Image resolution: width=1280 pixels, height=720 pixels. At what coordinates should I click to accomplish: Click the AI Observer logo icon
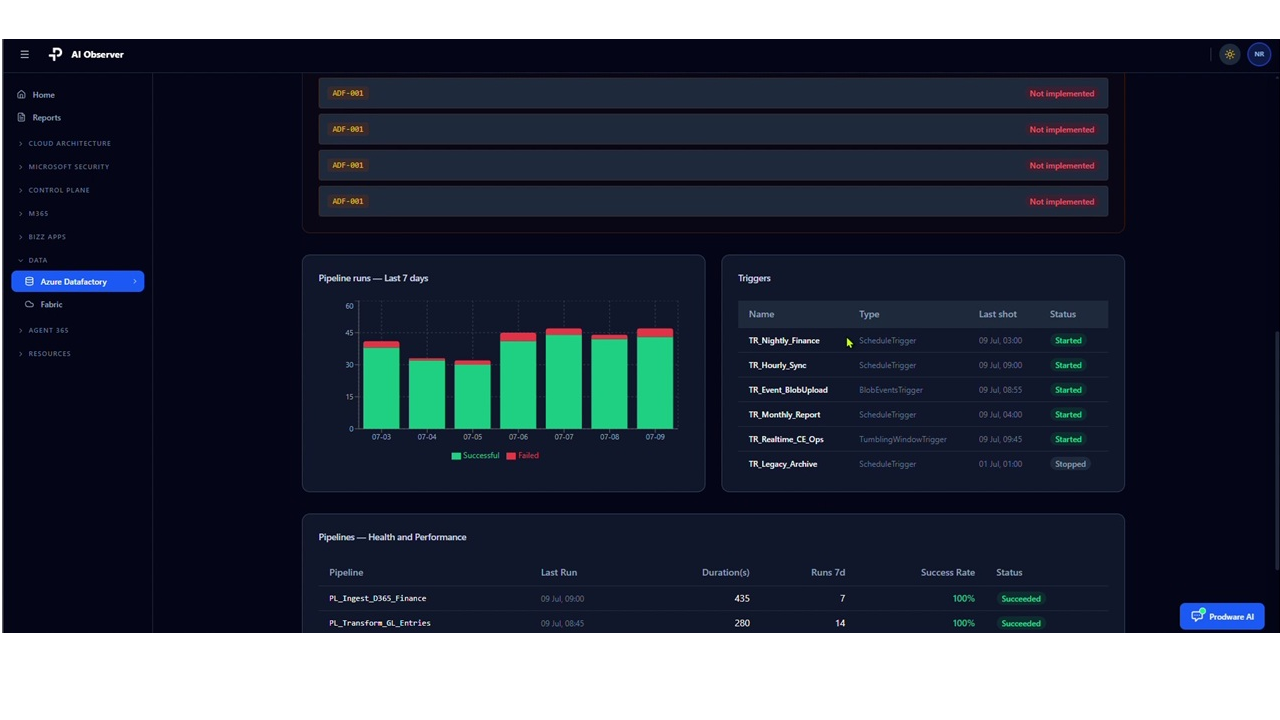(x=56, y=55)
